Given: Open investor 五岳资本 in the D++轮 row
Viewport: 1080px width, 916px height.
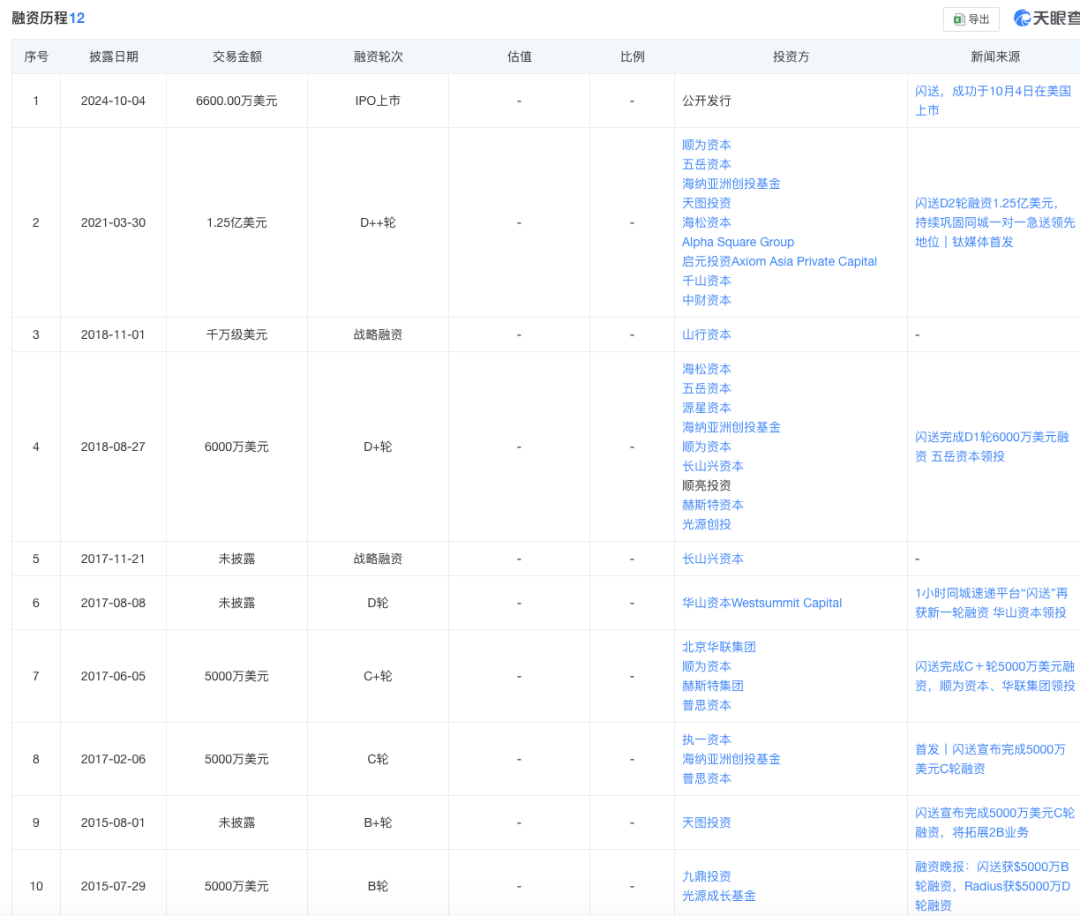Looking at the screenshot, I should 706,164.
